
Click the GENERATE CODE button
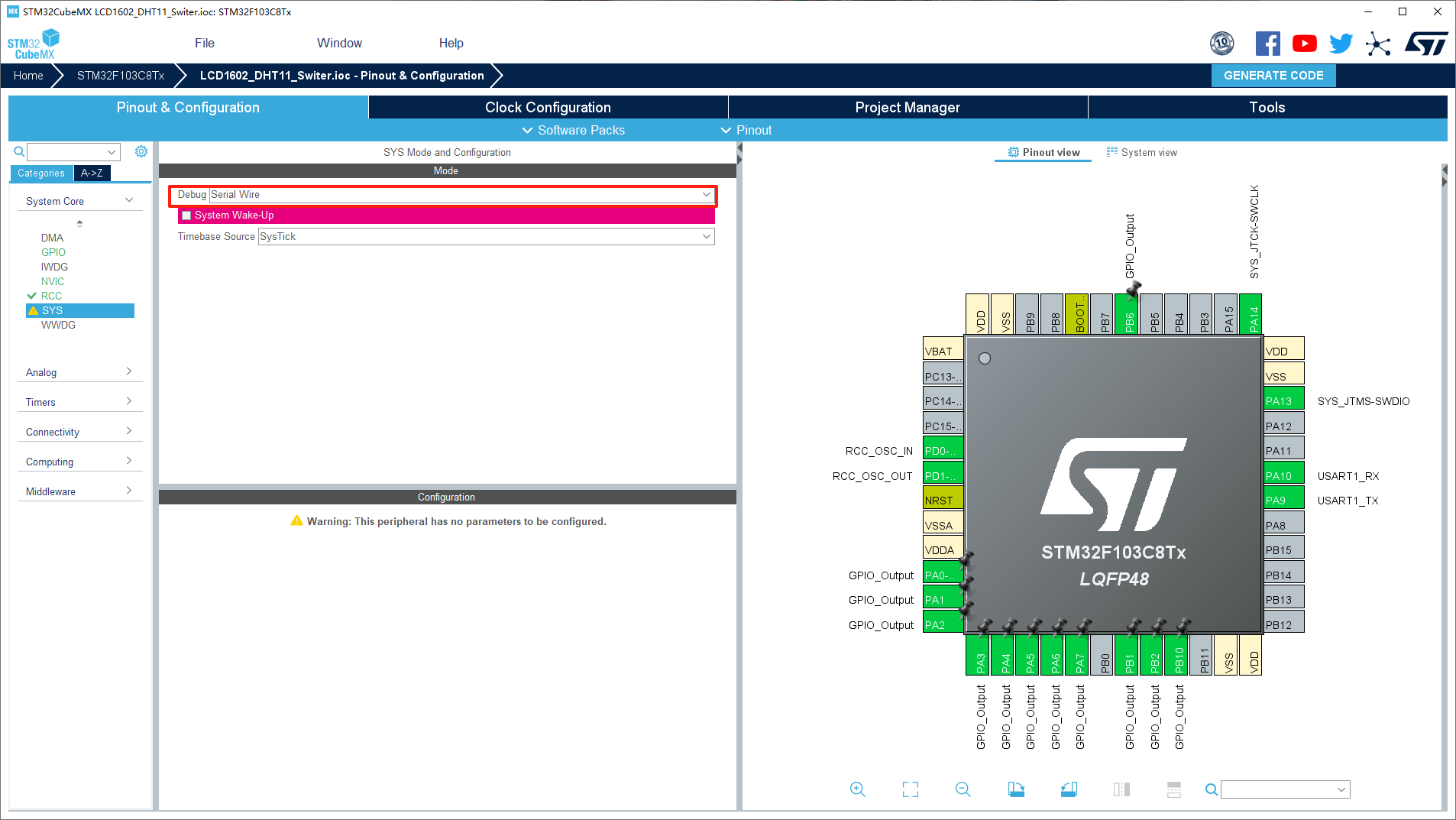pyautogui.click(x=1273, y=76)
